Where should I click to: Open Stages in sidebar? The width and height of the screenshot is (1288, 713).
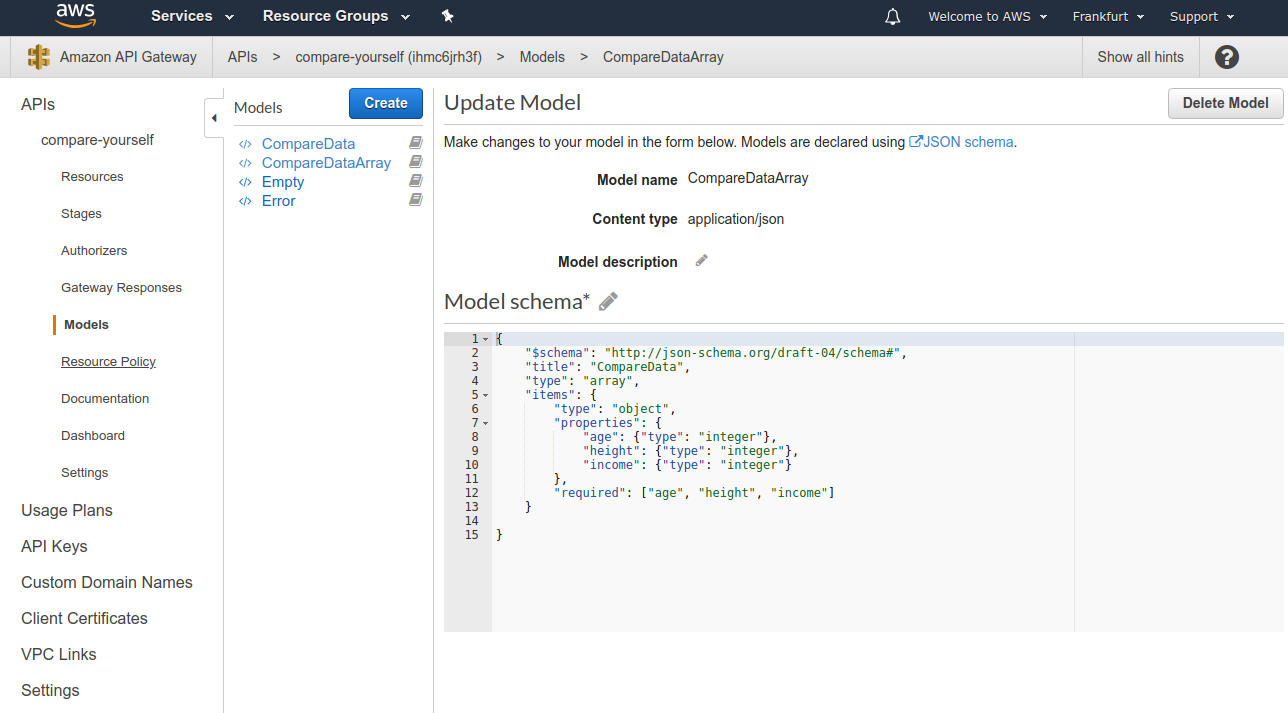coord(81,214)
